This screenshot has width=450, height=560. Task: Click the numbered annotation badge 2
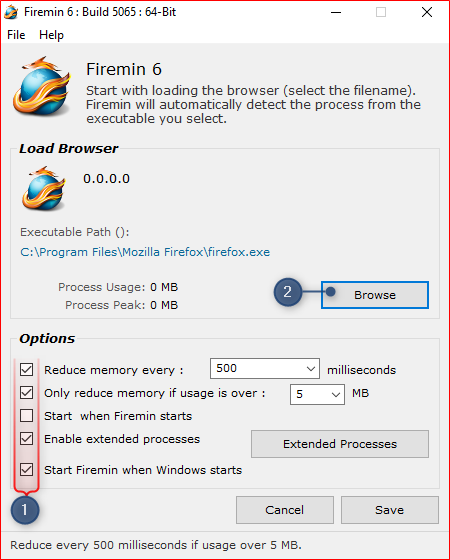coord(288,292)
